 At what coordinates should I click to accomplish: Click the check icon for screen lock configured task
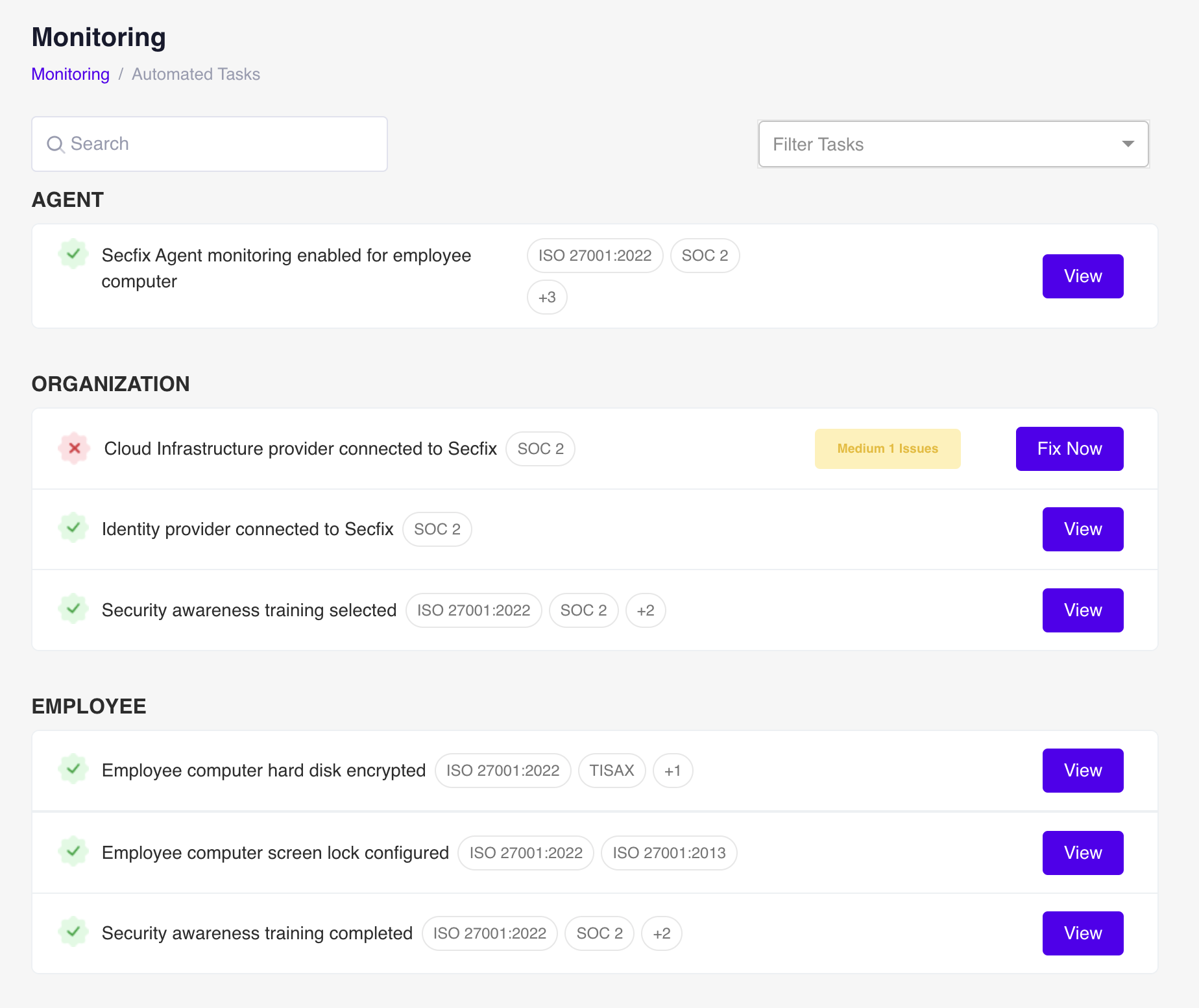(73, 851)
